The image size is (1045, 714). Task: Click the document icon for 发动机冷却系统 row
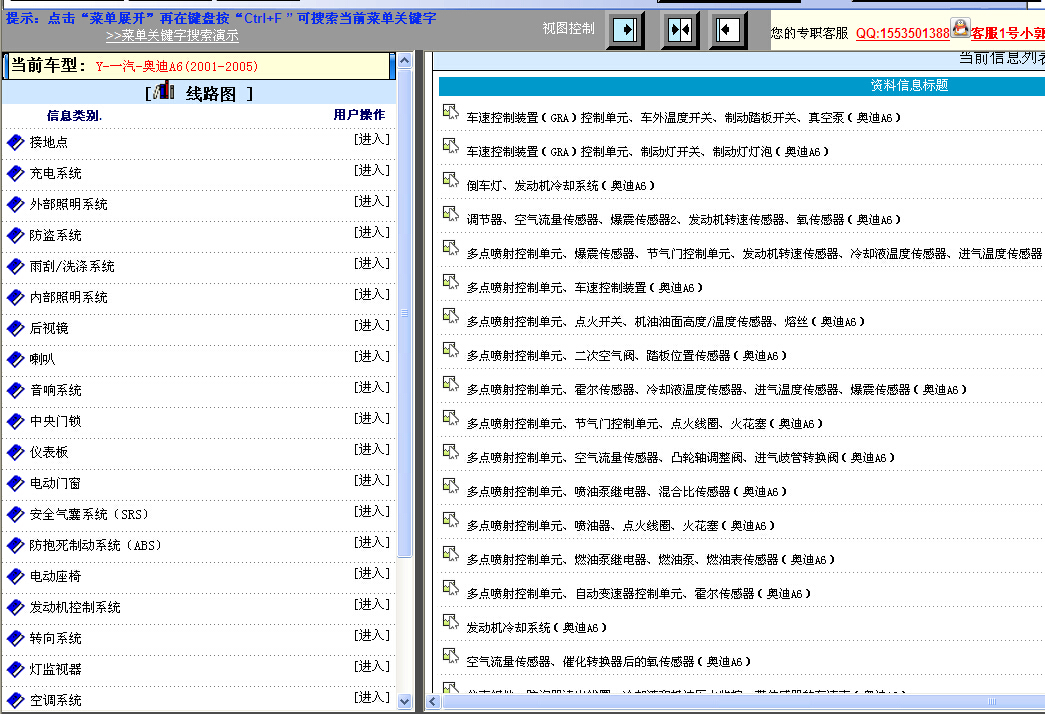[451, 622]
